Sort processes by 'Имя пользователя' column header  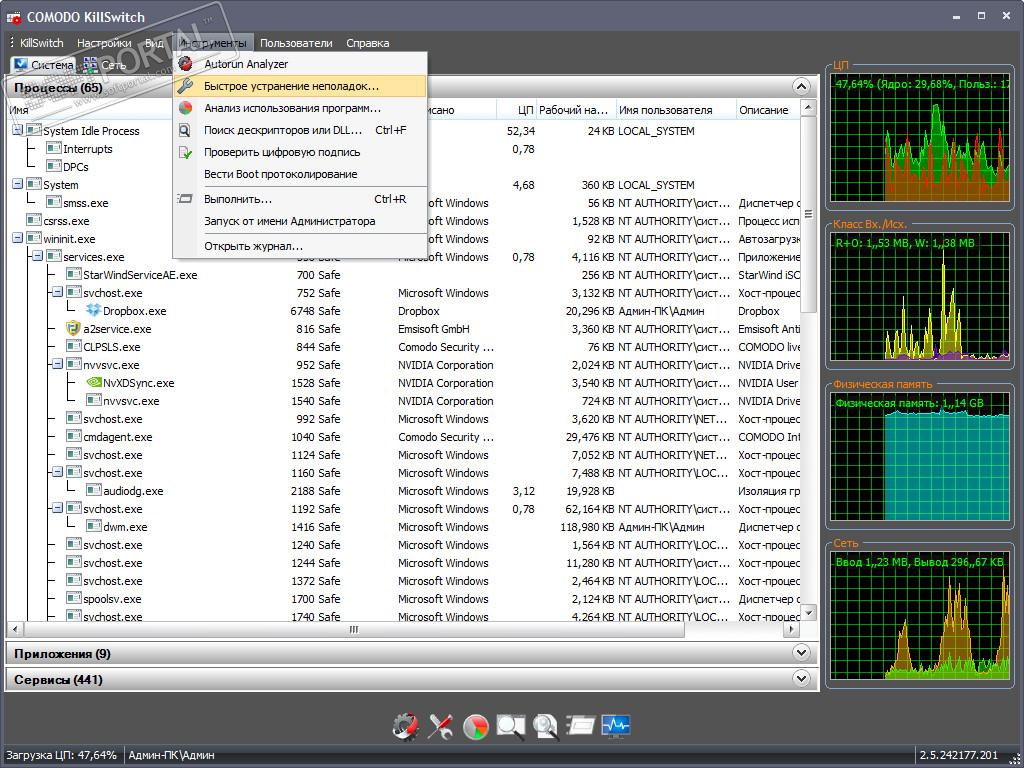coord(665,110)
